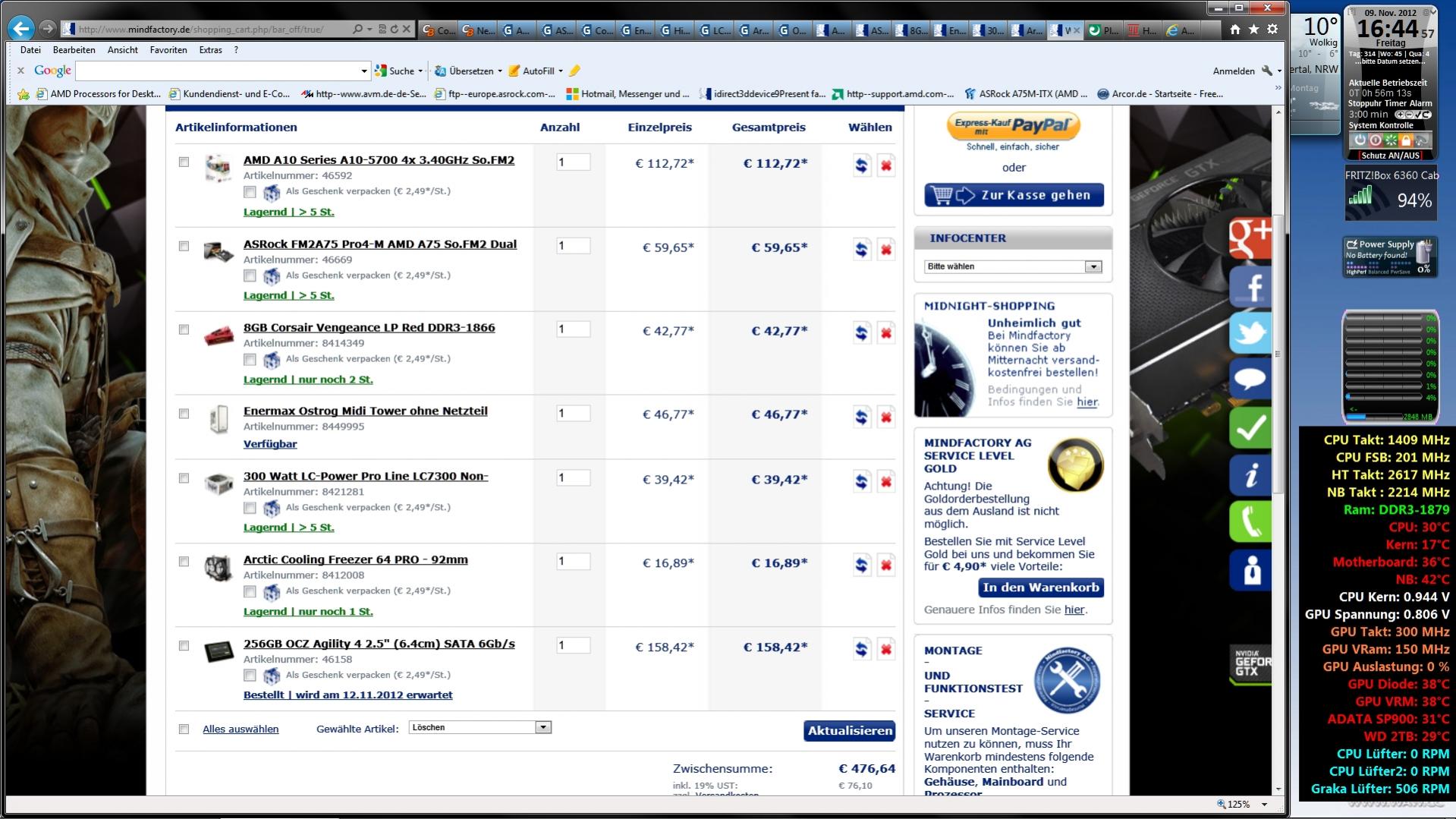
Task: Check the Enermax Ostrog Midi Tower checkbox
Action: [x=184, y=414]
